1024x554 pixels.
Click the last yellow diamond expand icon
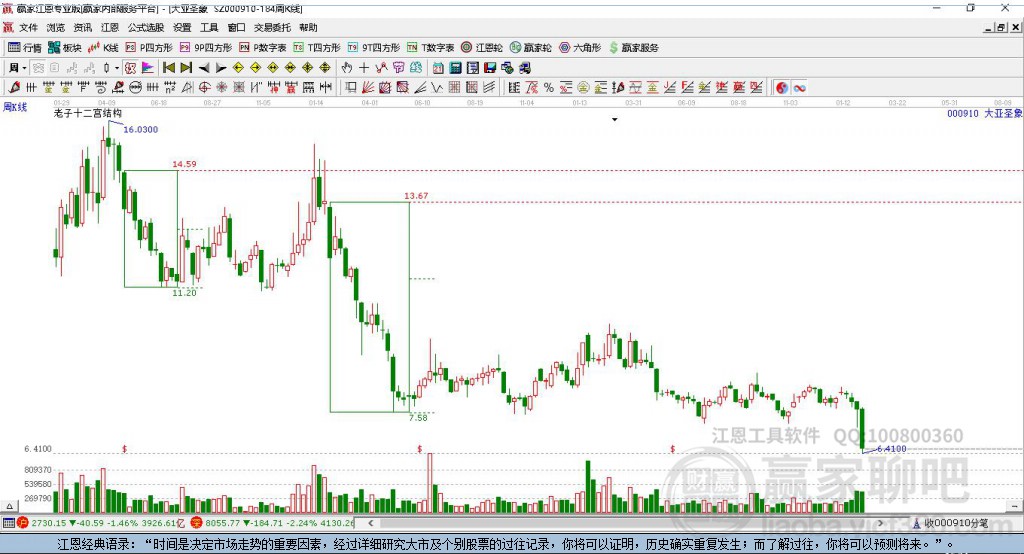pyautogui.click(x=325, y=68)
